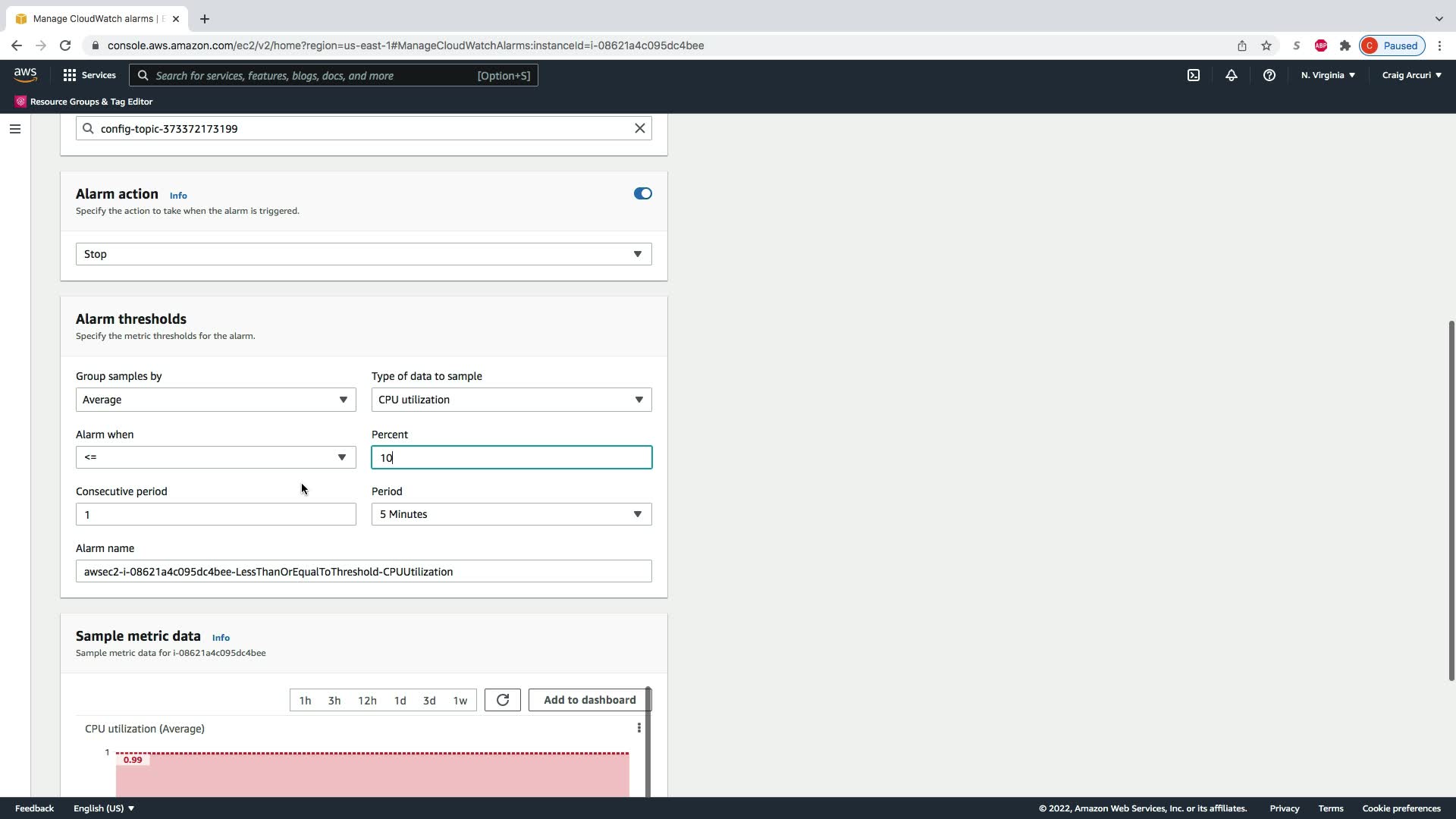Click the Alarm name input field
This screenshot has width=1456, height=819.
pos(363,572)
